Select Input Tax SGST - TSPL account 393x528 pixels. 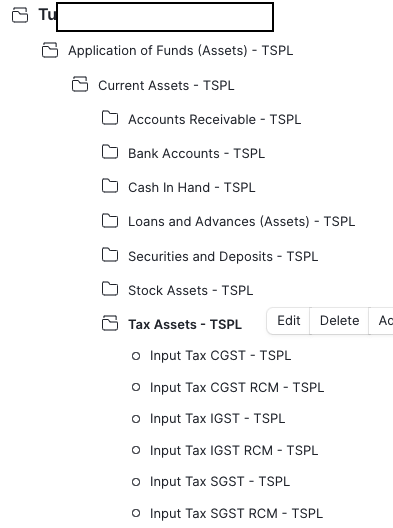pos(220,482)
